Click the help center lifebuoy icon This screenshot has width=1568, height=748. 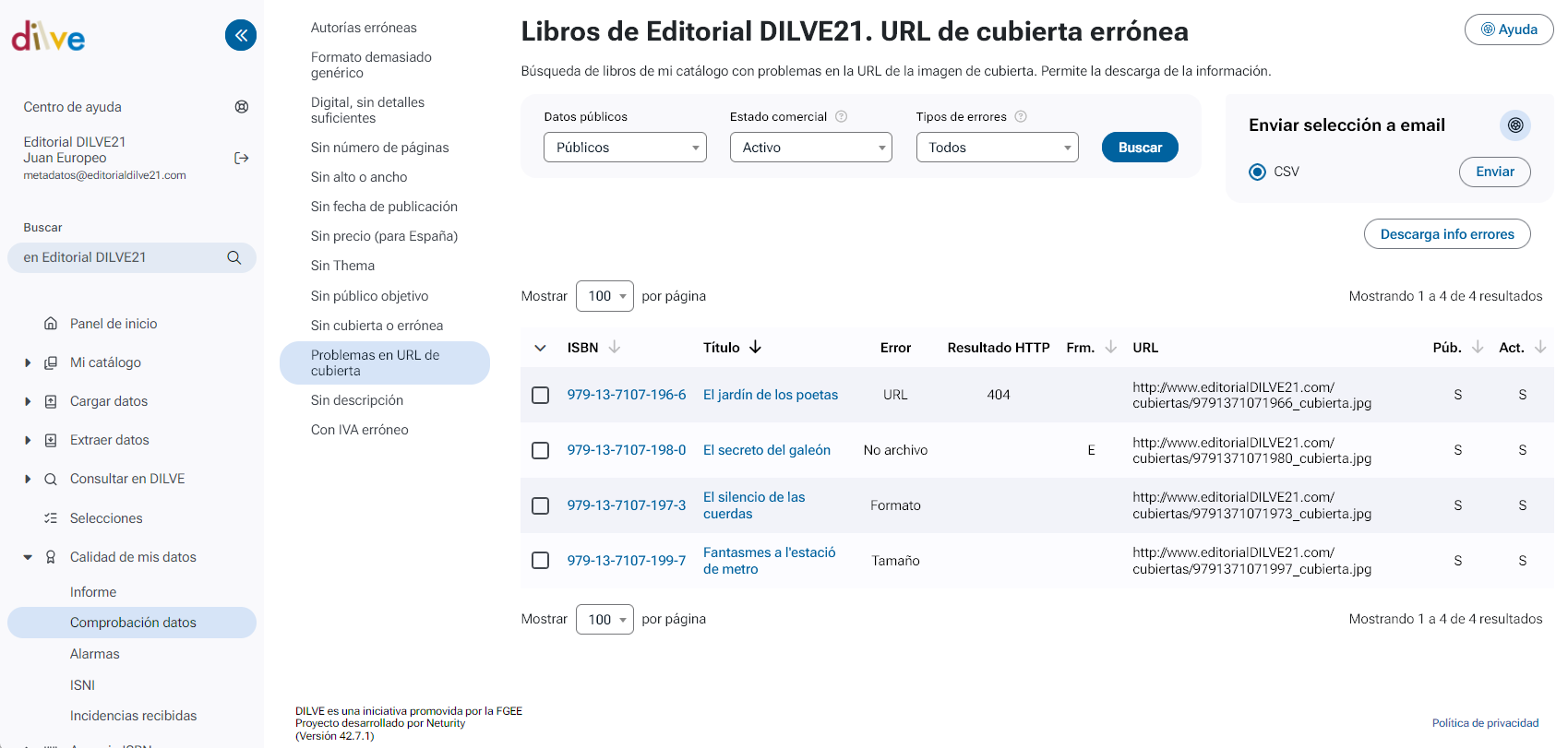[242, 107]
